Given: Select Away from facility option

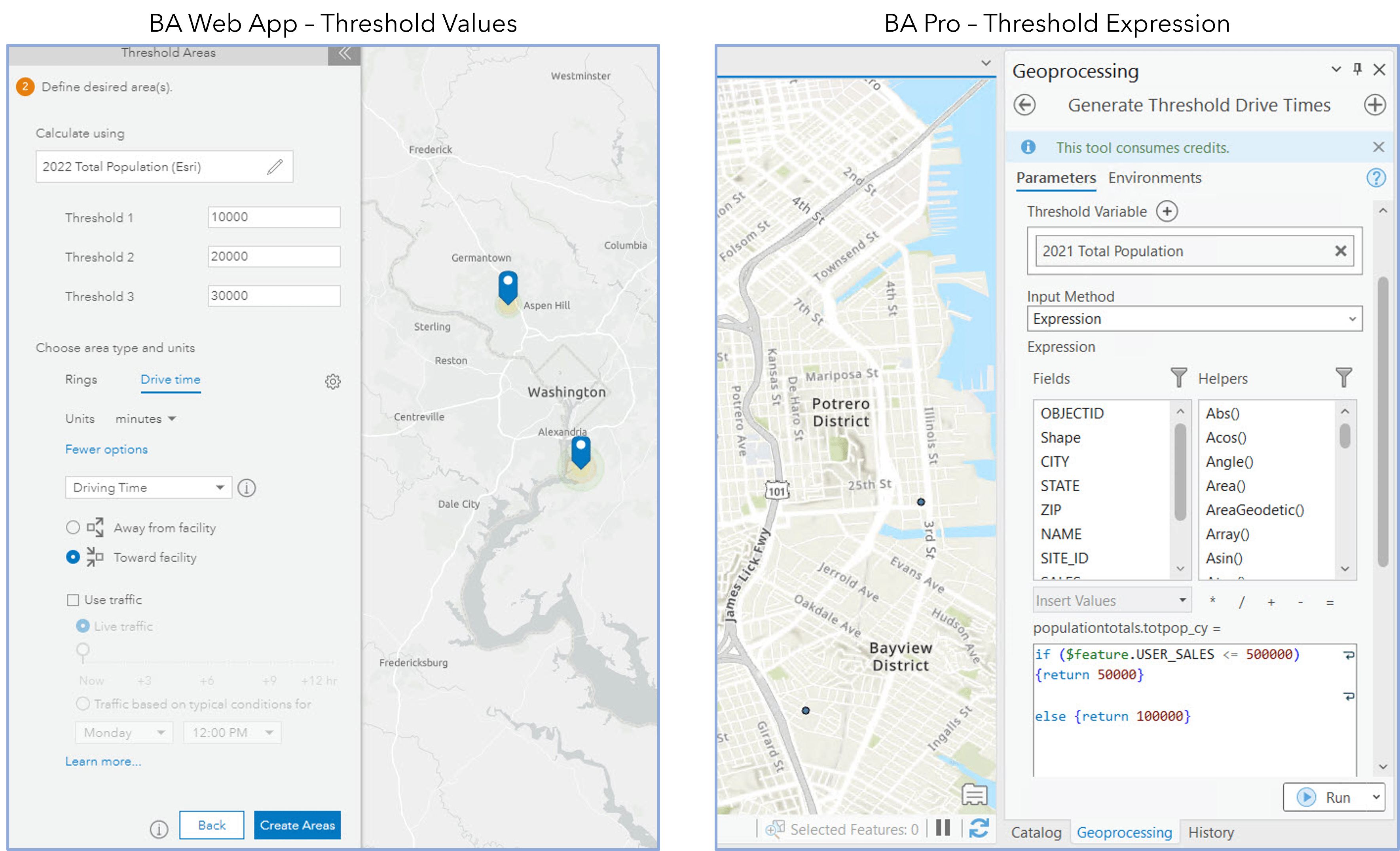Looking at the screenshot, I should pyautogui.click(x=73, y=528).
